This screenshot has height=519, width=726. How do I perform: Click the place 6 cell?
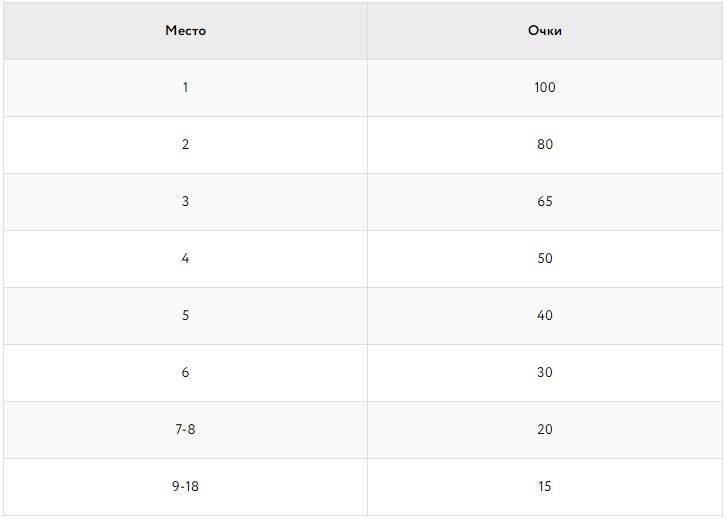[185, 373]
